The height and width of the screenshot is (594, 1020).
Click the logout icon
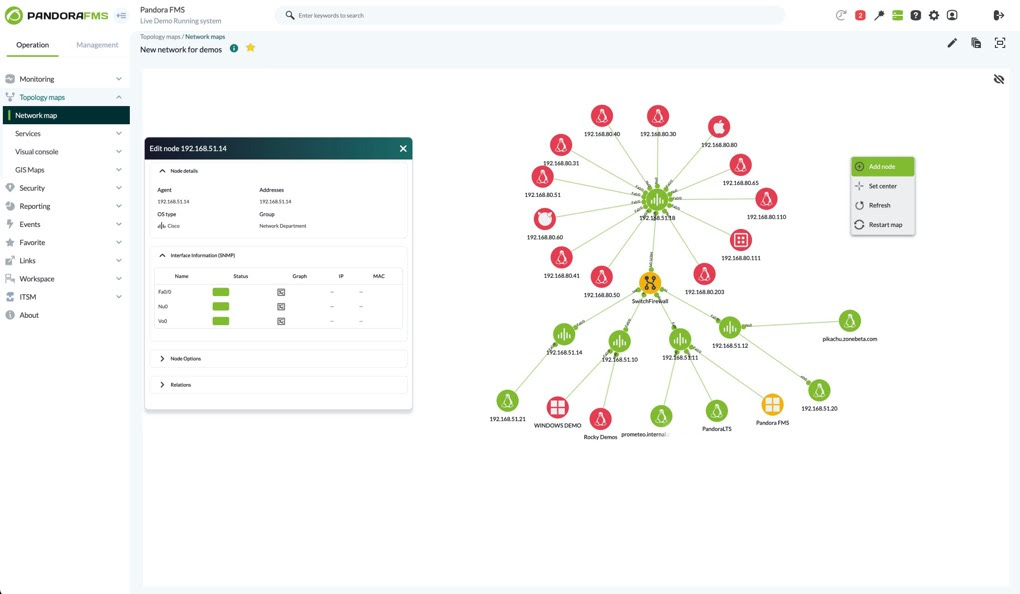(x=998, y=15)
